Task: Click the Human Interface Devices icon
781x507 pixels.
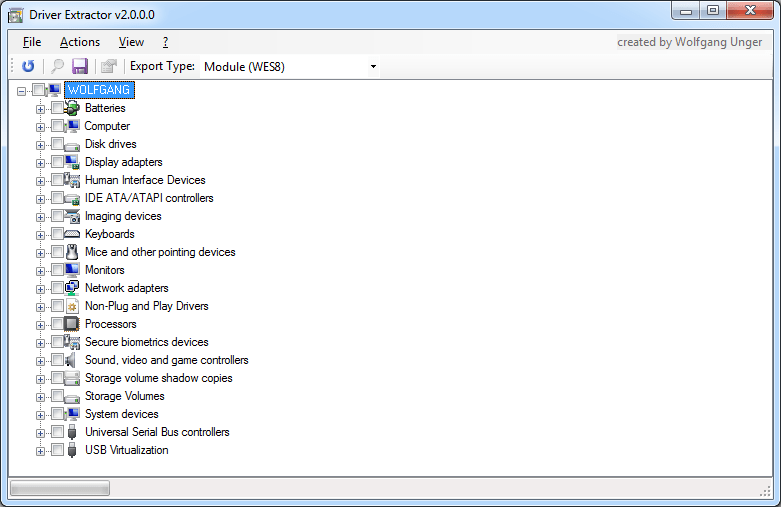Action: tap(72, 180)
